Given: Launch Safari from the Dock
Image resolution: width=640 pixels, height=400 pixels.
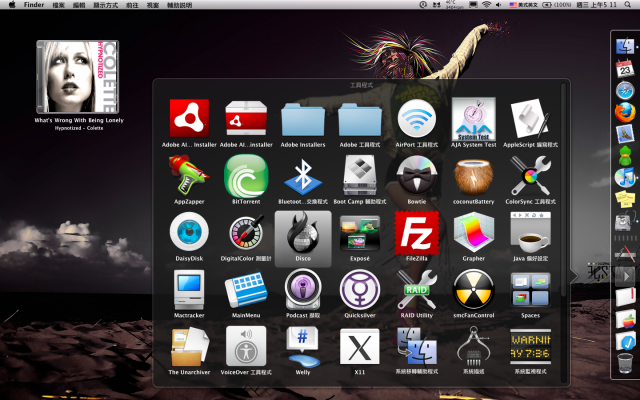Looking at the screenshot, I should point(625,91).
